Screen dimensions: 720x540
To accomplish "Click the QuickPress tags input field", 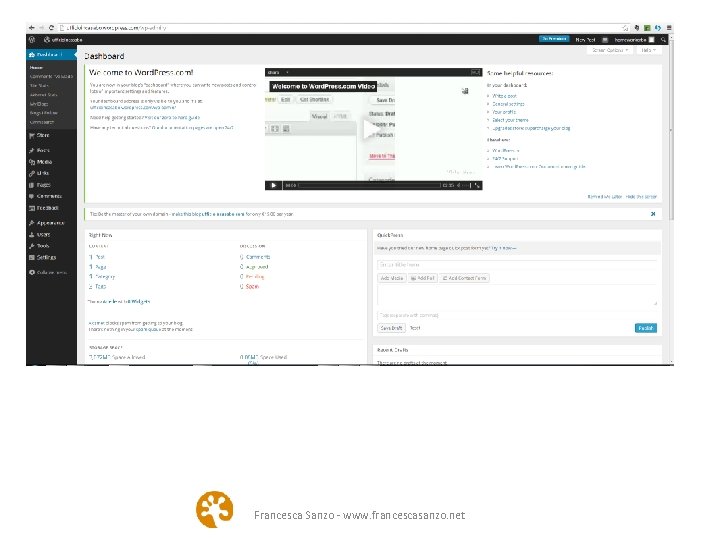I will coord(517,315).
